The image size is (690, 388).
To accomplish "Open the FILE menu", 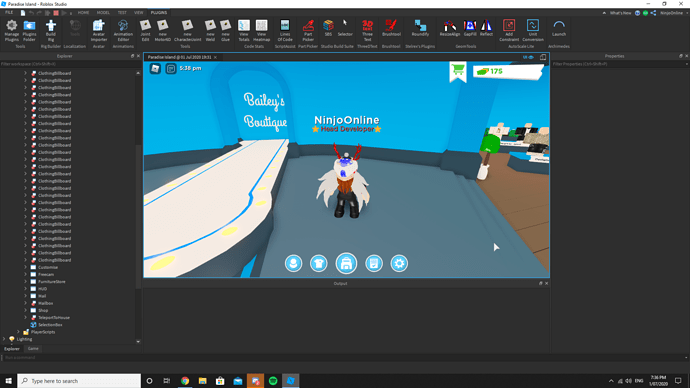I will coord(9,13).
